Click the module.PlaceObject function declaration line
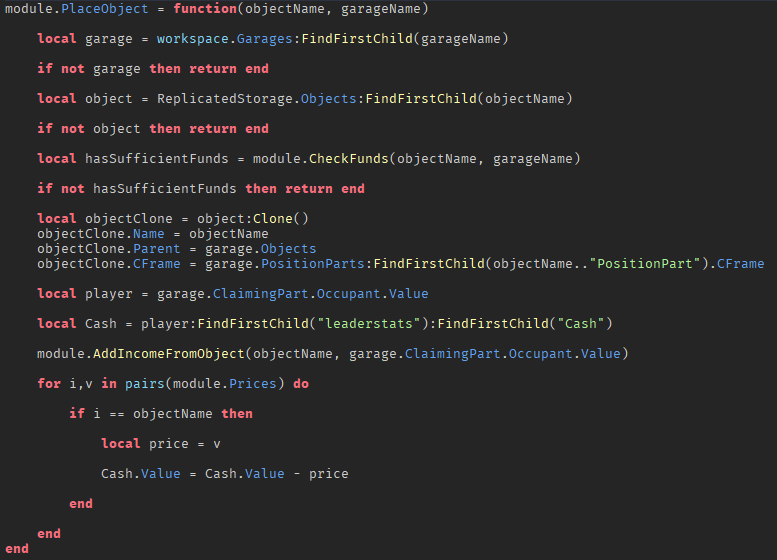Screen dimensions: 777x560 click(x=217, y=9)
